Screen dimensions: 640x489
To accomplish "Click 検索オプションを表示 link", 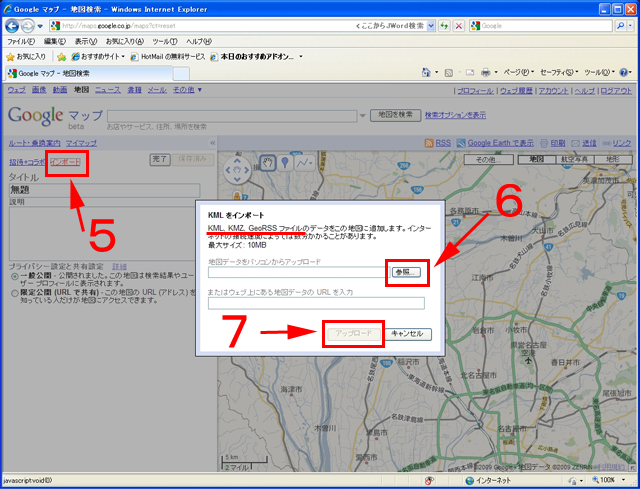I will (456, 115).
